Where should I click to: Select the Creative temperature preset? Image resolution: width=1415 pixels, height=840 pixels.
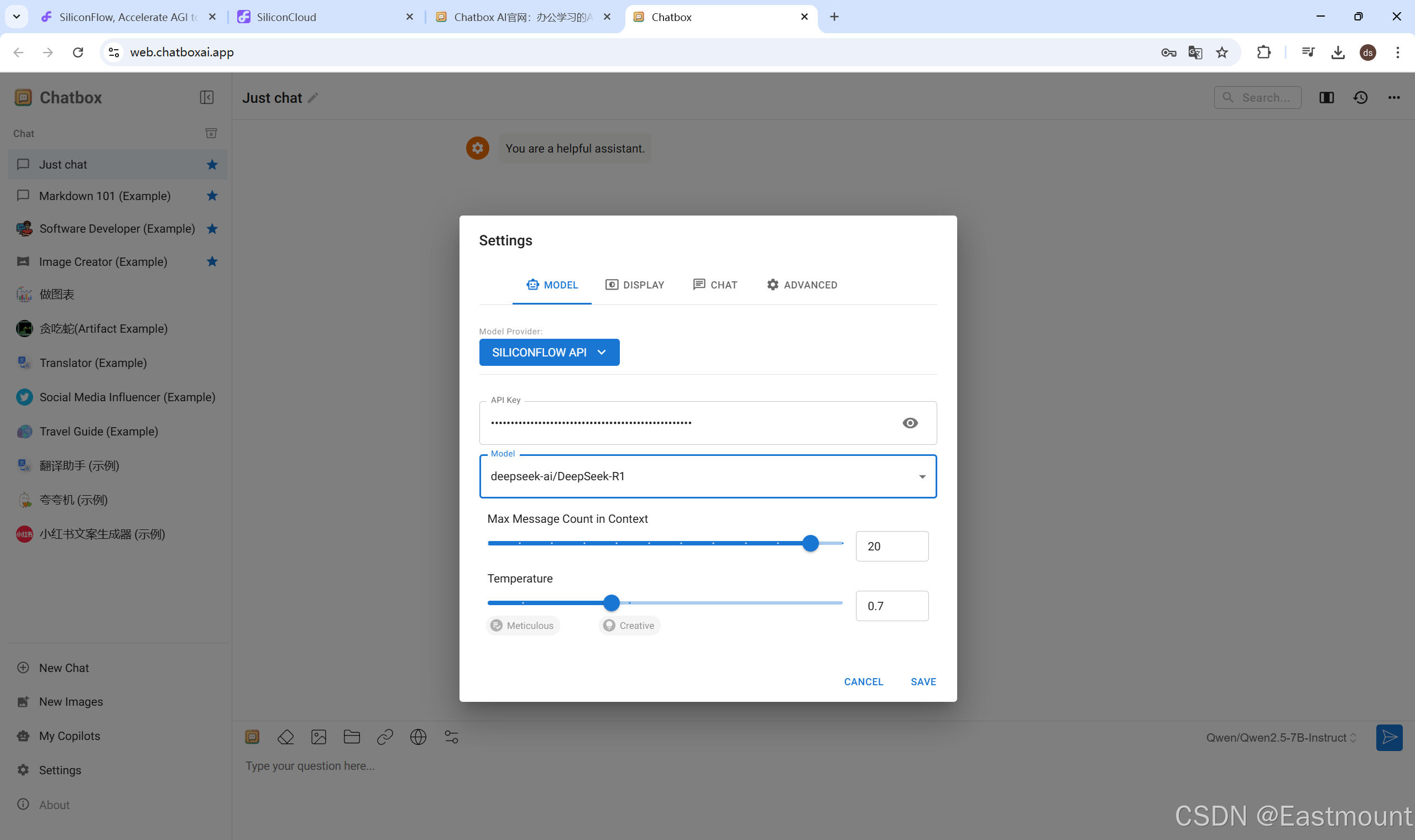[629, 626]
